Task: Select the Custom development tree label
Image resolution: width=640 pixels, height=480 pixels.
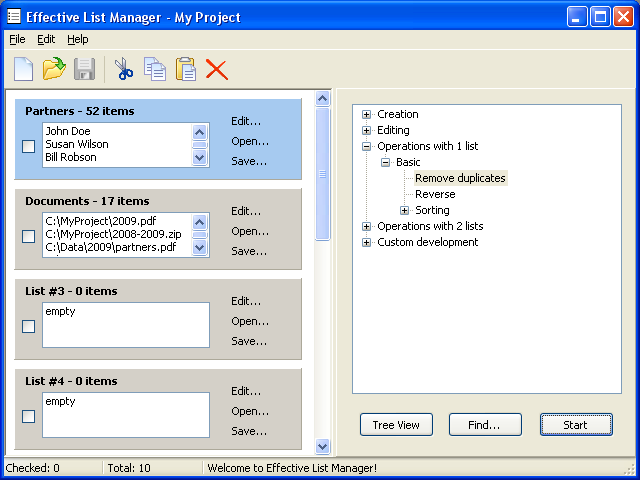Action: click(x=427, y=242)
